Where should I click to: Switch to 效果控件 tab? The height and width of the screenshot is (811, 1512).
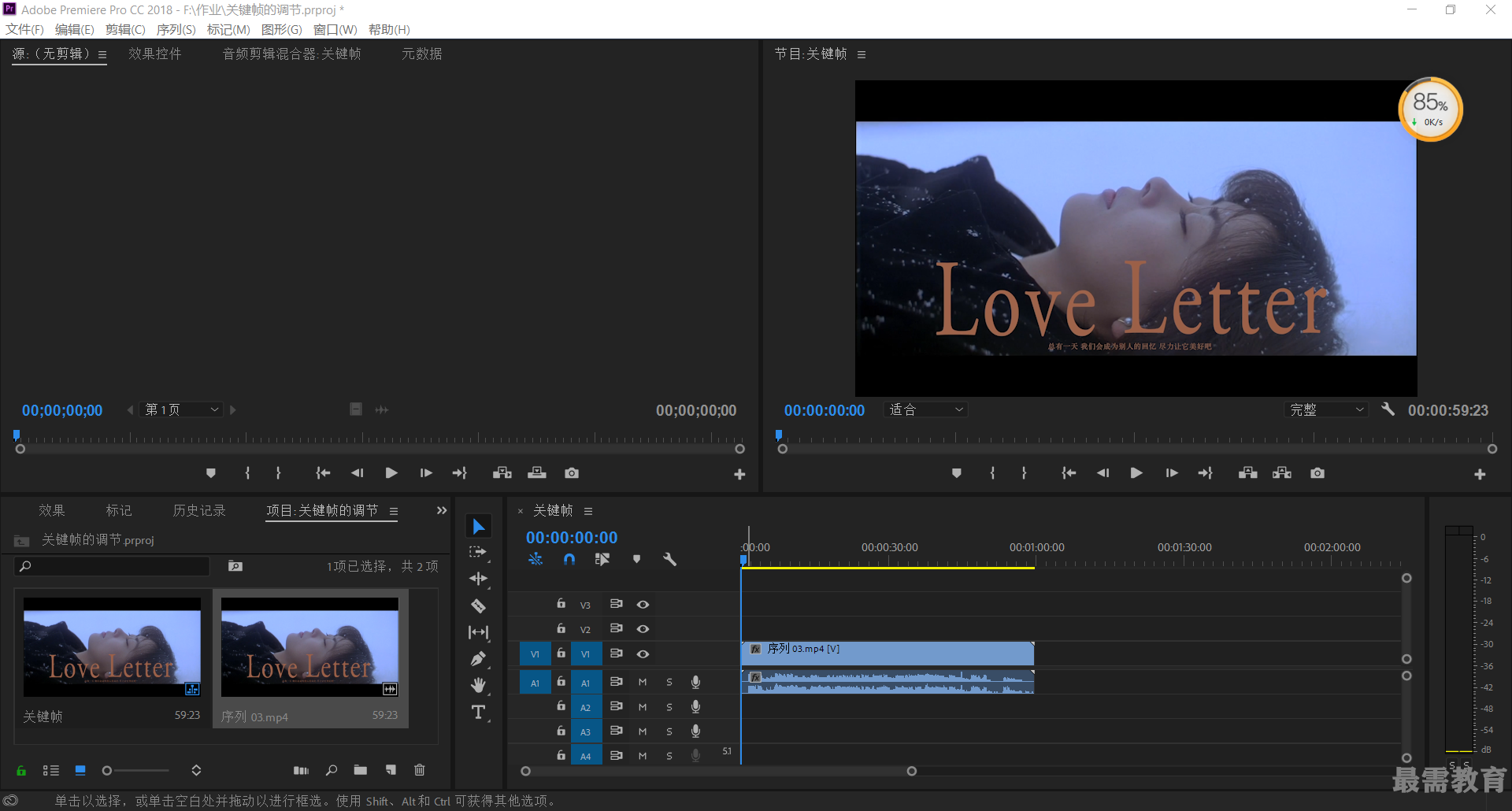coord(155,54)
